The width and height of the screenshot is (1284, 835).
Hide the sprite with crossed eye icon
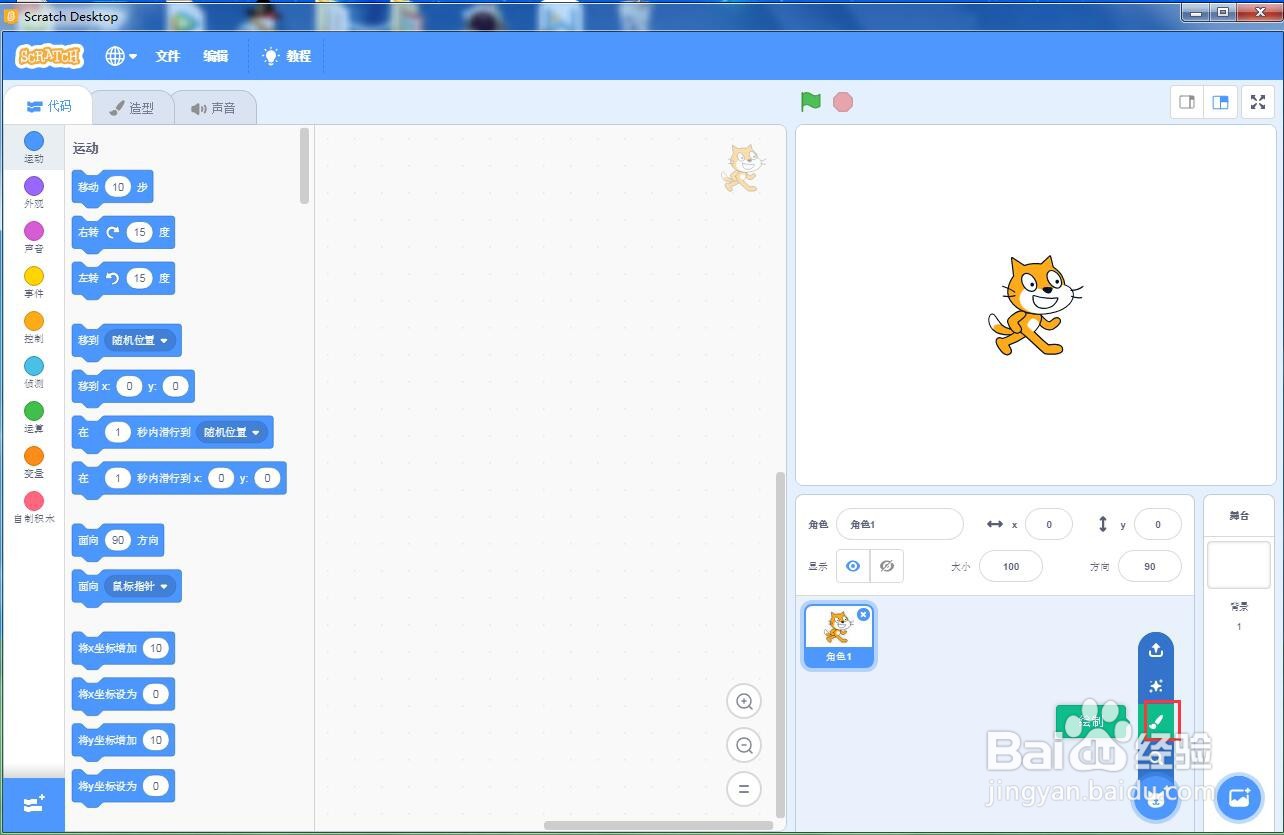tap(887, 566)
